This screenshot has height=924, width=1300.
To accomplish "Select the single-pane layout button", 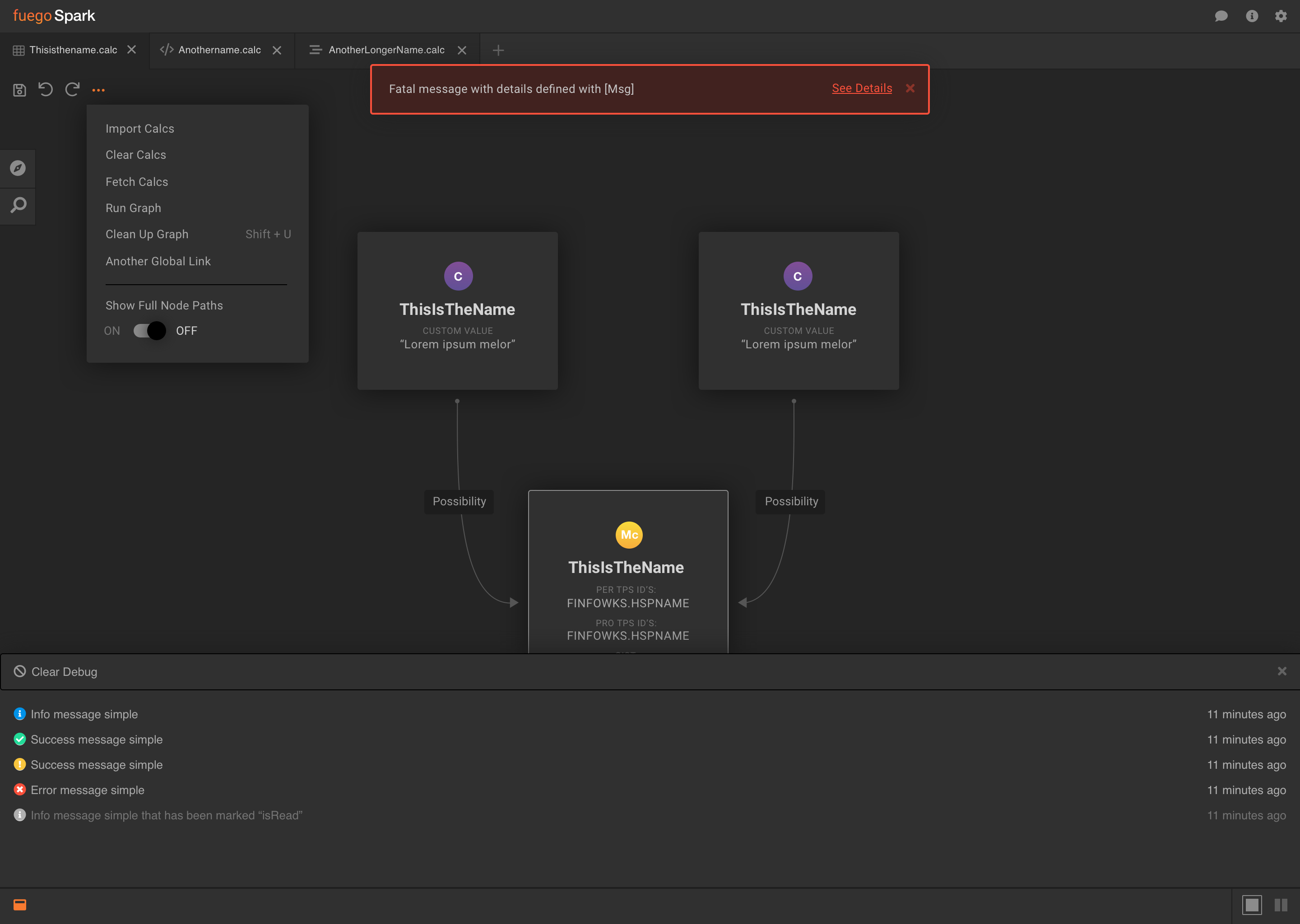I will click(x=1252, y=905).
